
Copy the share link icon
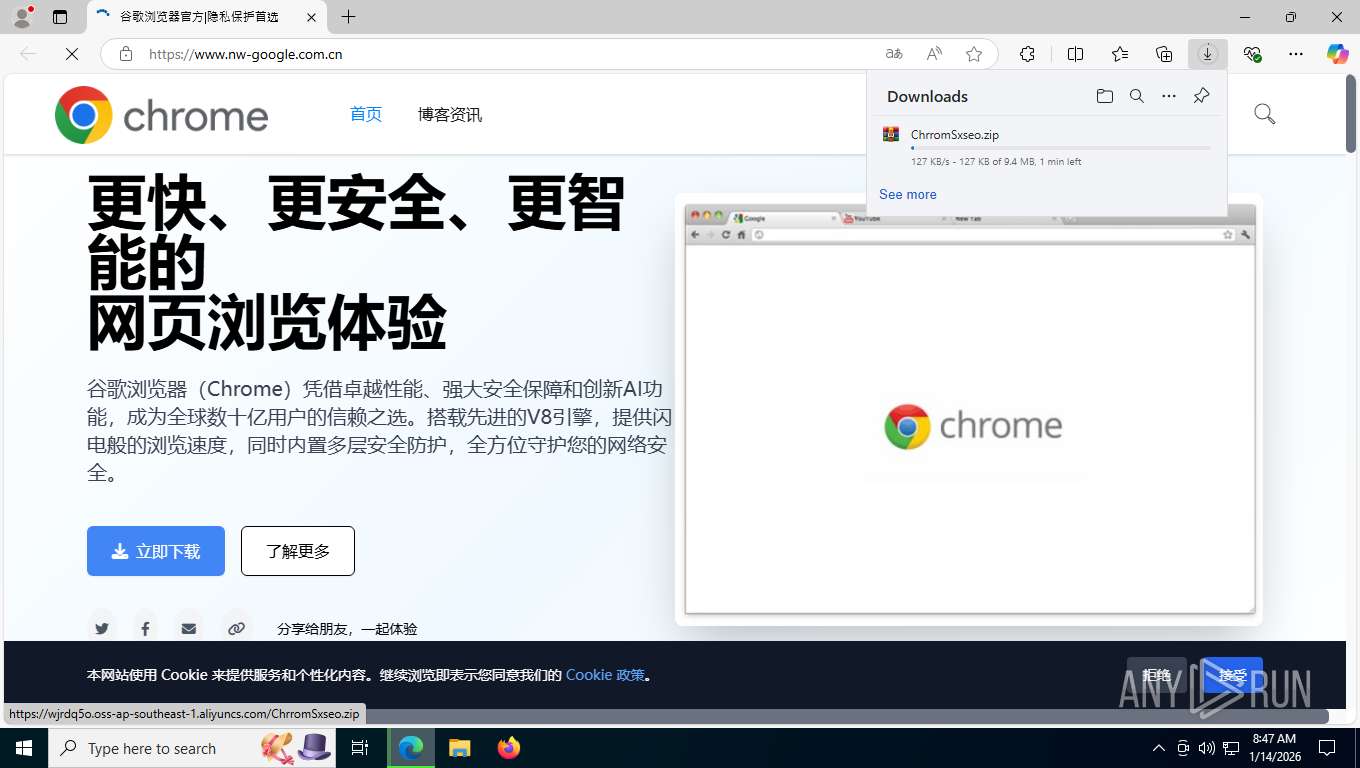237,629
